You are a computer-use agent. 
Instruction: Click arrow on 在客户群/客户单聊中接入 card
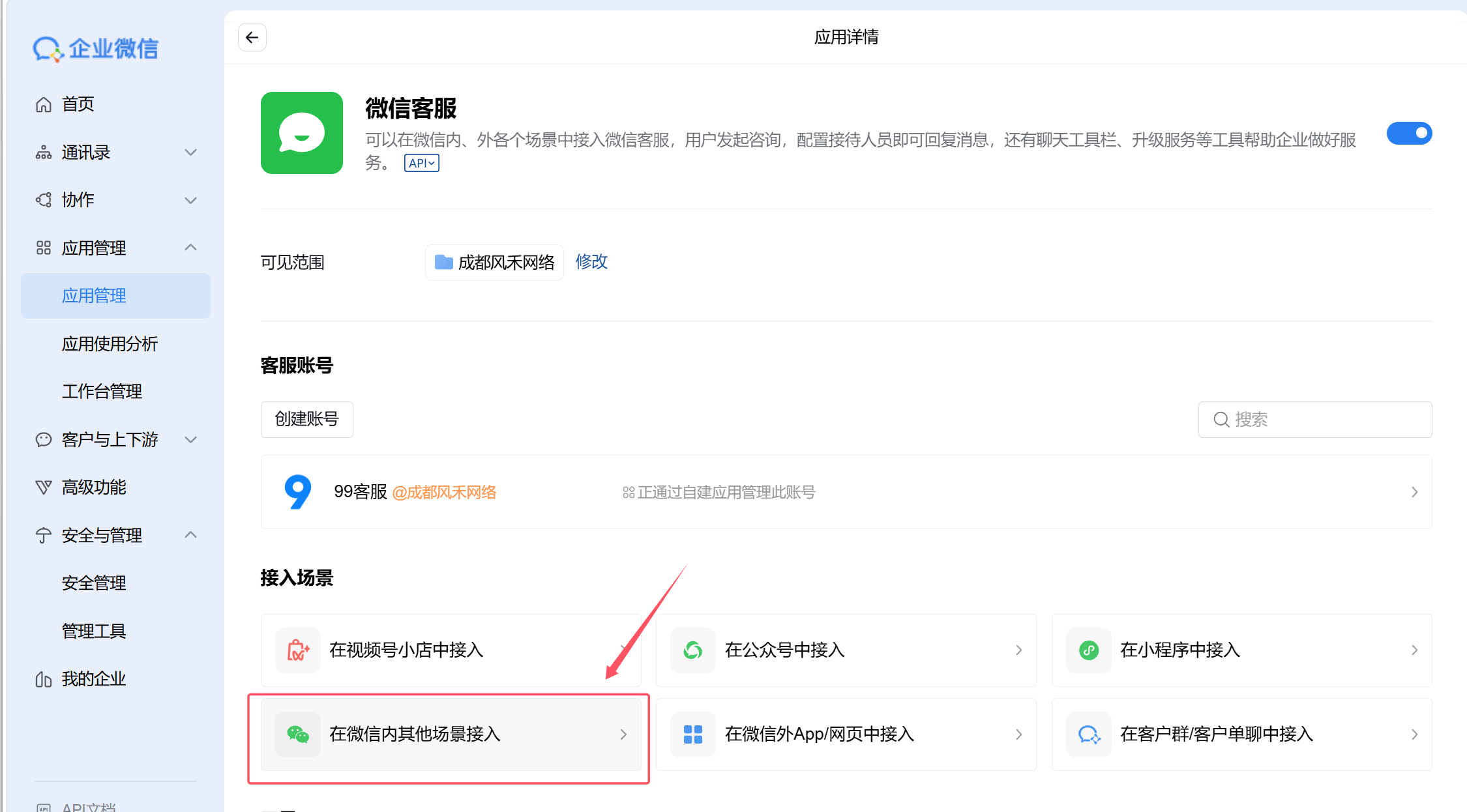(1414, 734)
